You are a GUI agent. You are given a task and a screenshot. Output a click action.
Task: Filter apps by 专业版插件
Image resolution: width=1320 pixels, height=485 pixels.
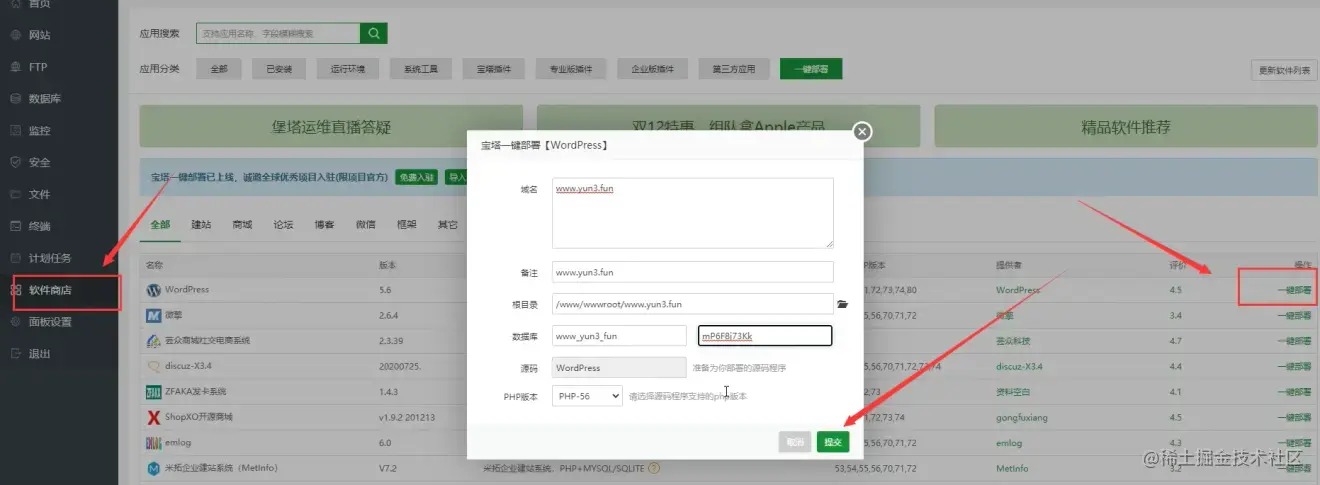point(571,69)
